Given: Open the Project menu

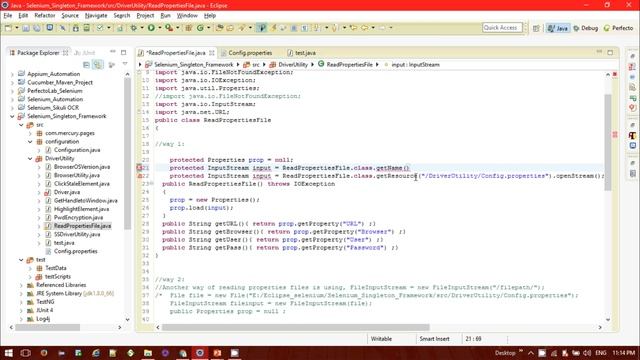Looking at the screenshot, I should coord(145,16).
